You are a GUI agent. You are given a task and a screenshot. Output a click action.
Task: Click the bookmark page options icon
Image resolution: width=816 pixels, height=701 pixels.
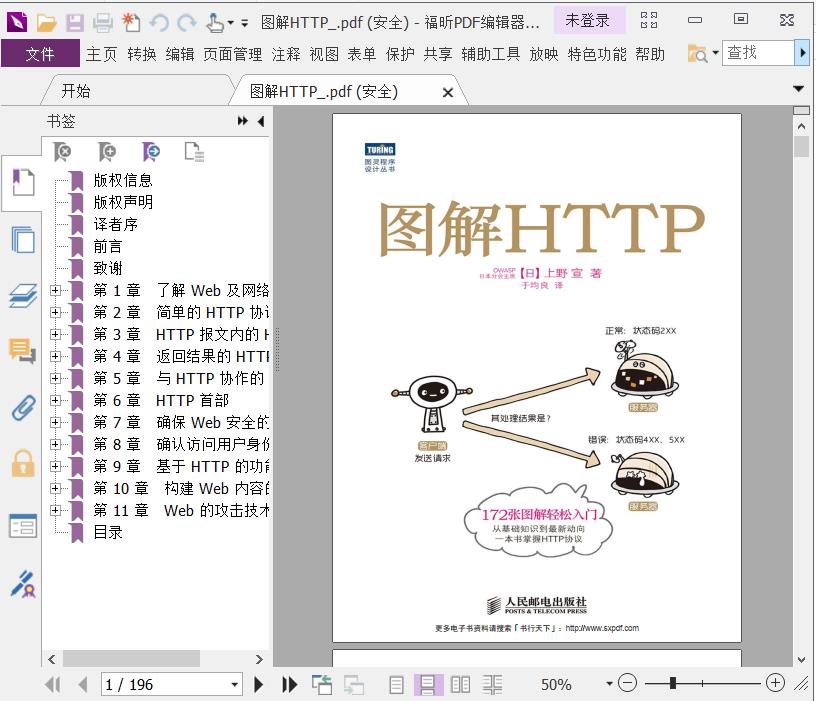pos(194,152)
